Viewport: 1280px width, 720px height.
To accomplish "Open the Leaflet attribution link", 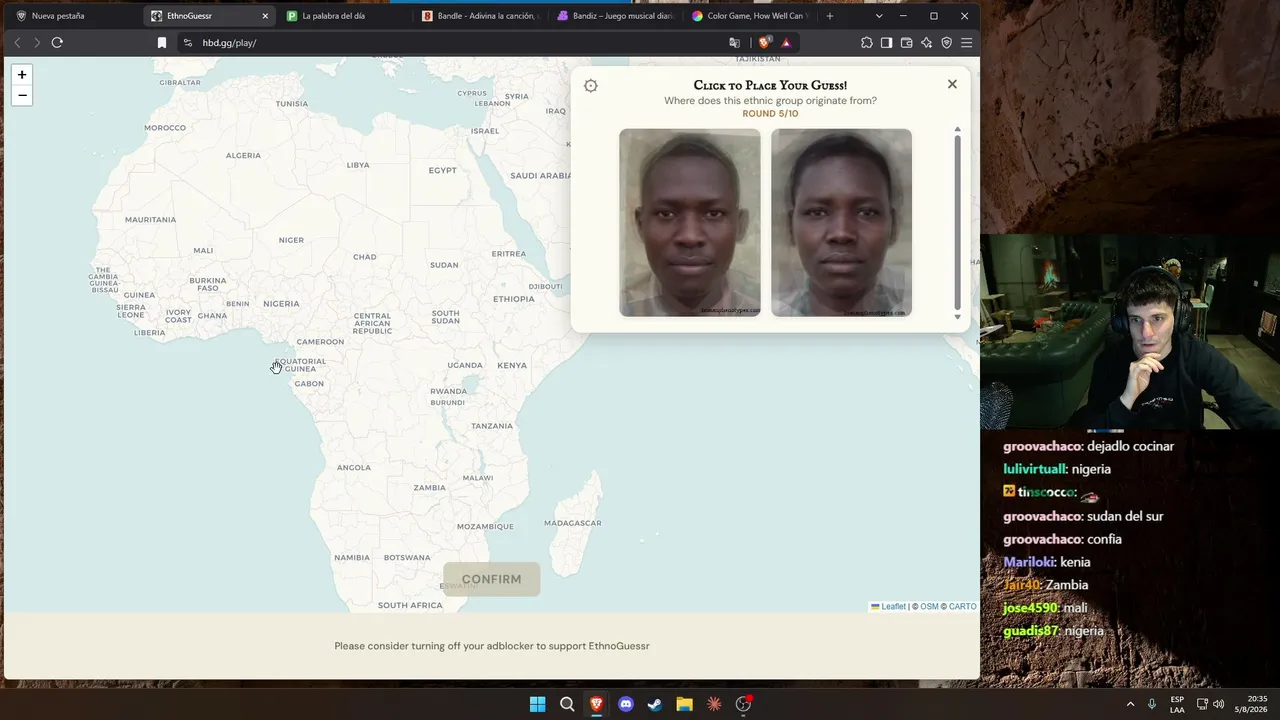I will pyautogui.click(x=888, y=607).
